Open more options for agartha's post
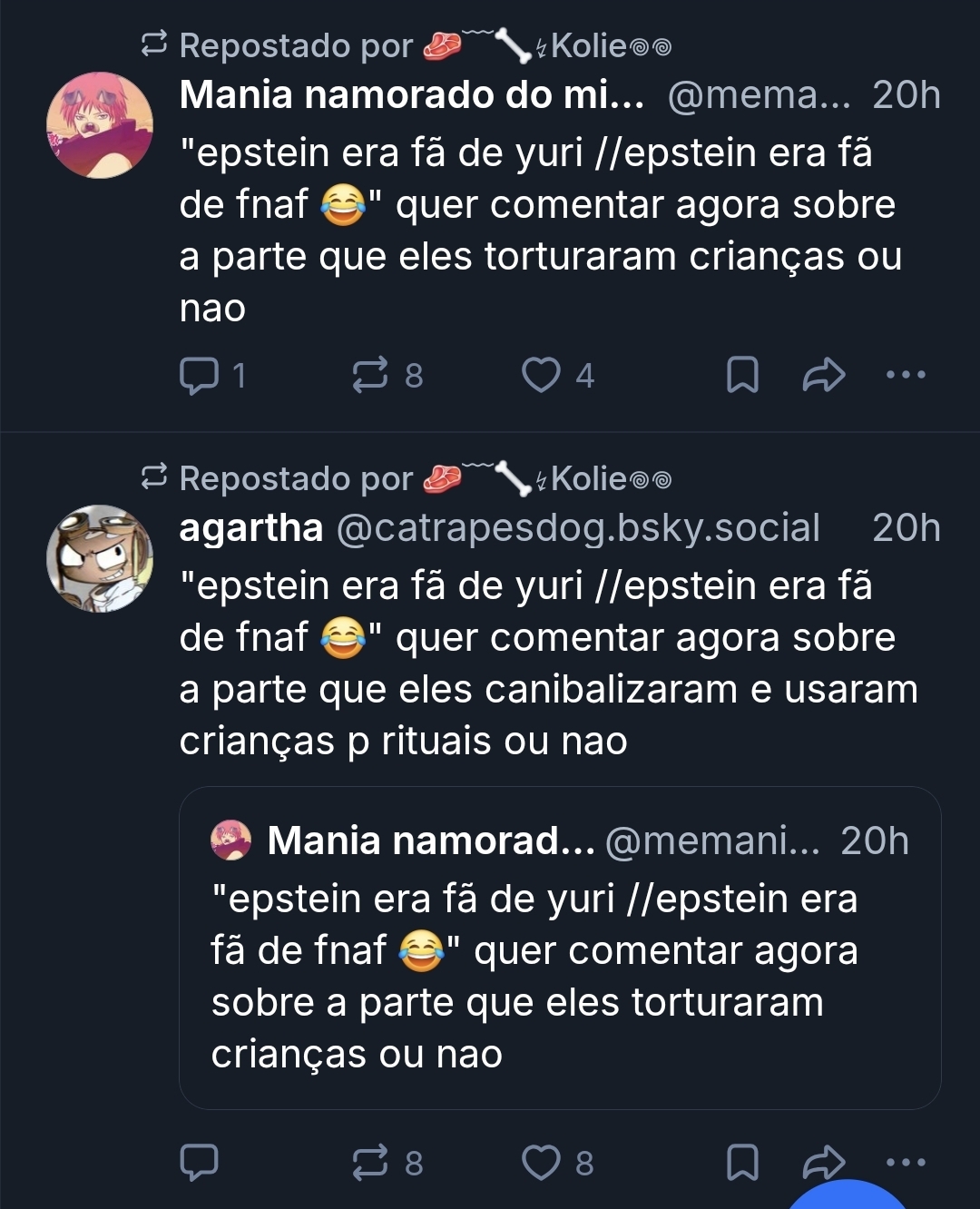 click(x=906, y=1161)
